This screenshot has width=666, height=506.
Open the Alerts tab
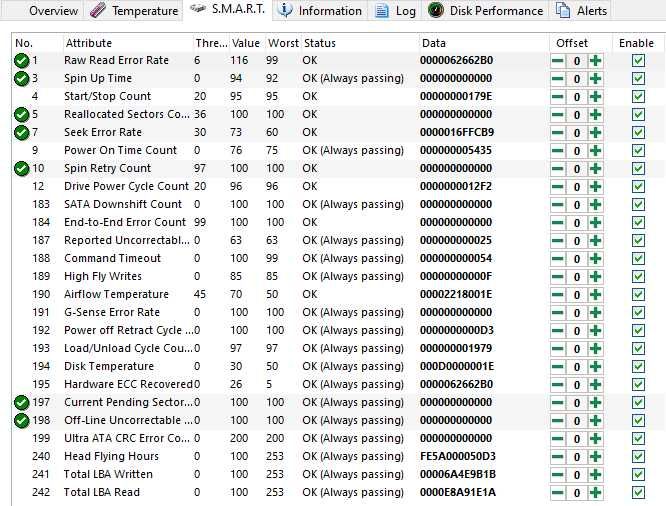coord(581,10)
